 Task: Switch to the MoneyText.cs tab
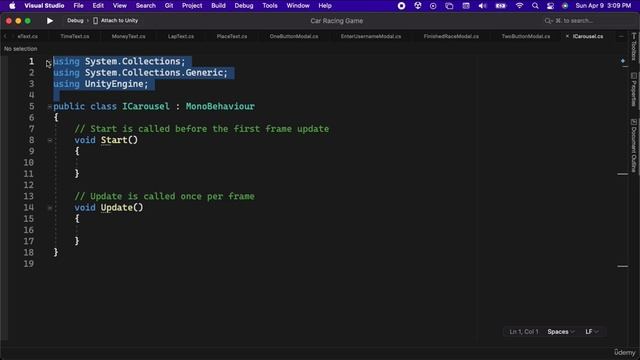click(x=129, y=36)
